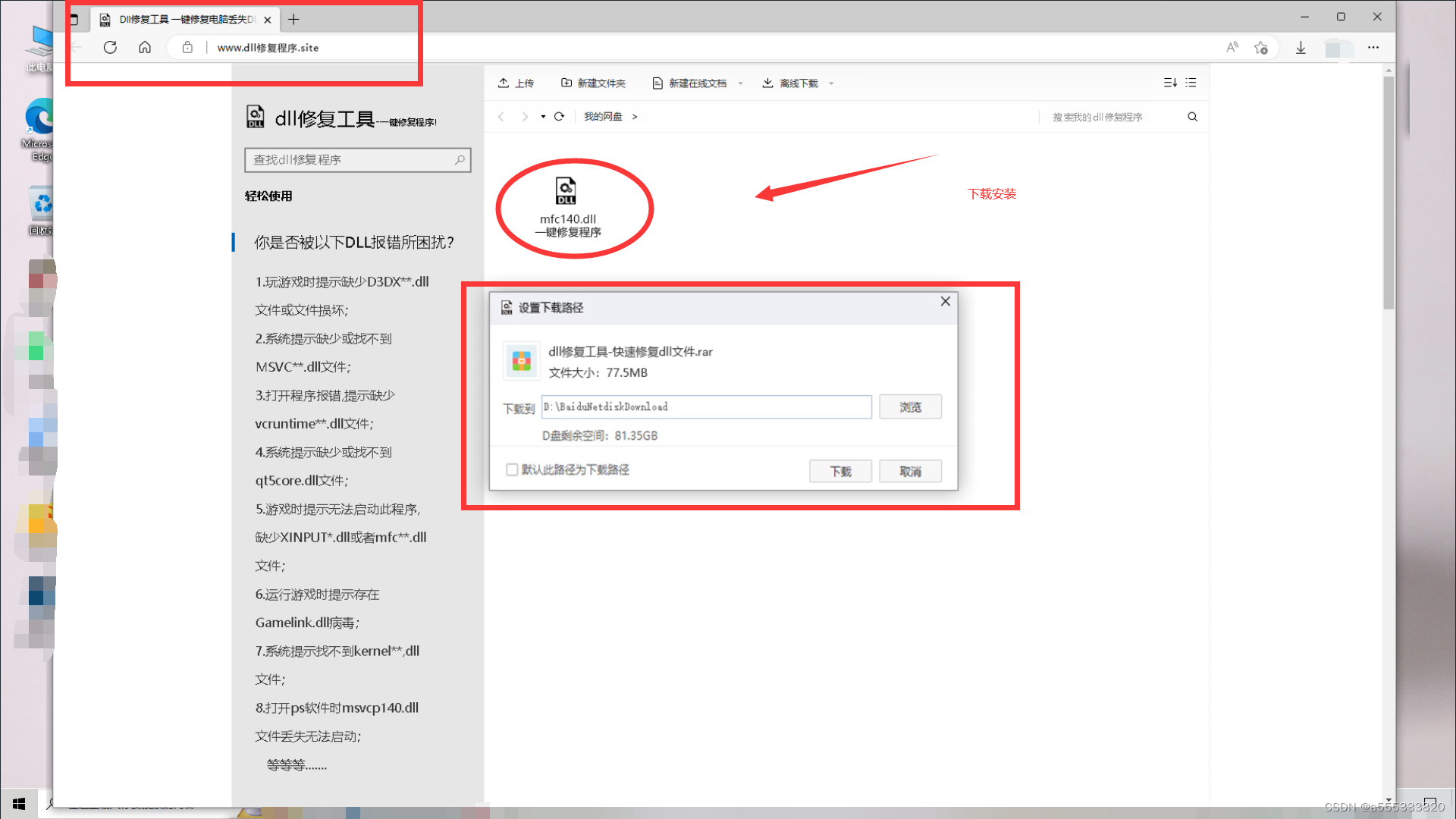Expand the offline download dropdown arrow
The height and width of the screenshot is (819, 1456).
(x=832, y=83)
